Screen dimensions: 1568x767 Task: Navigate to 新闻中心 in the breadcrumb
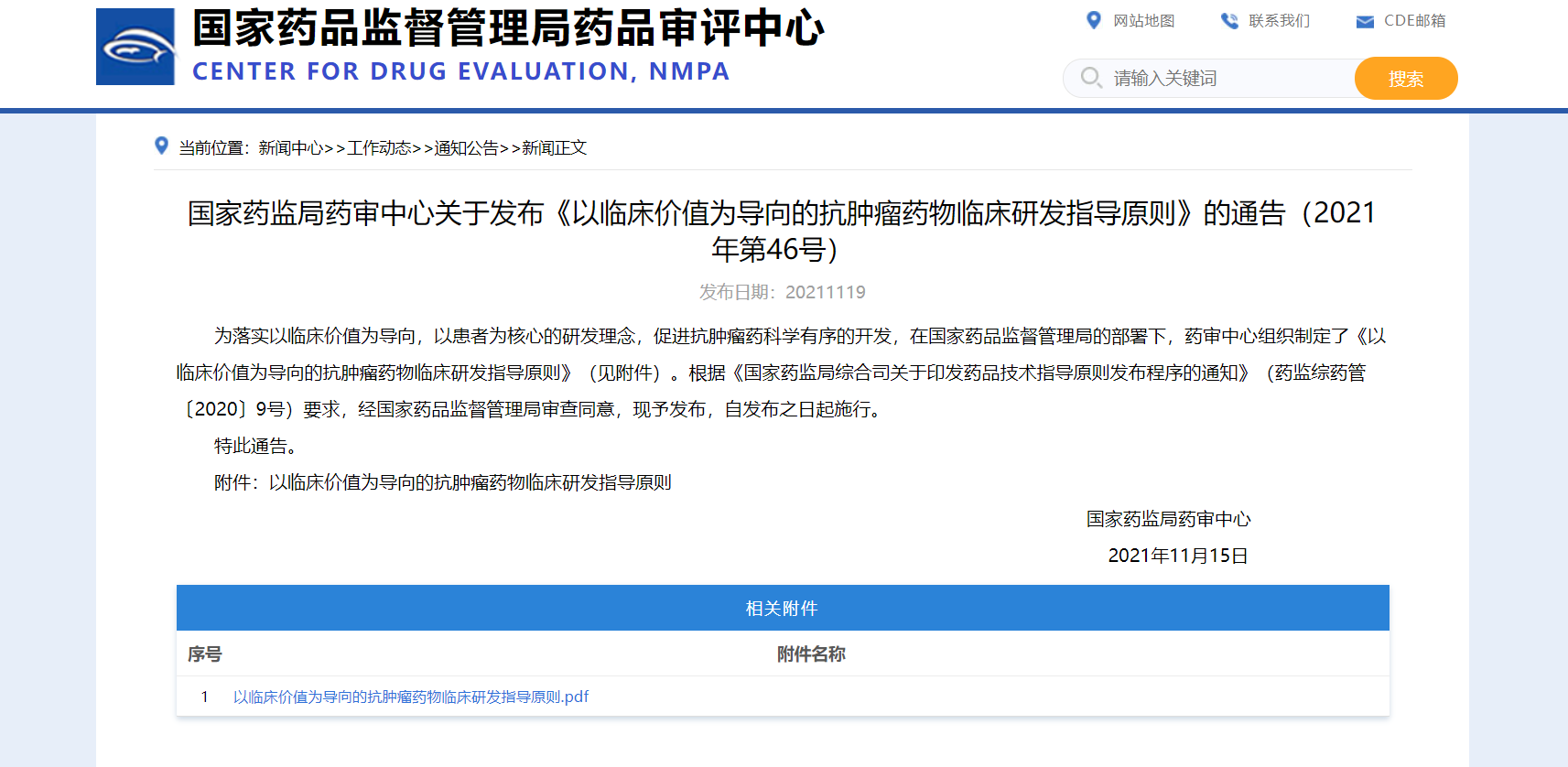290,148
